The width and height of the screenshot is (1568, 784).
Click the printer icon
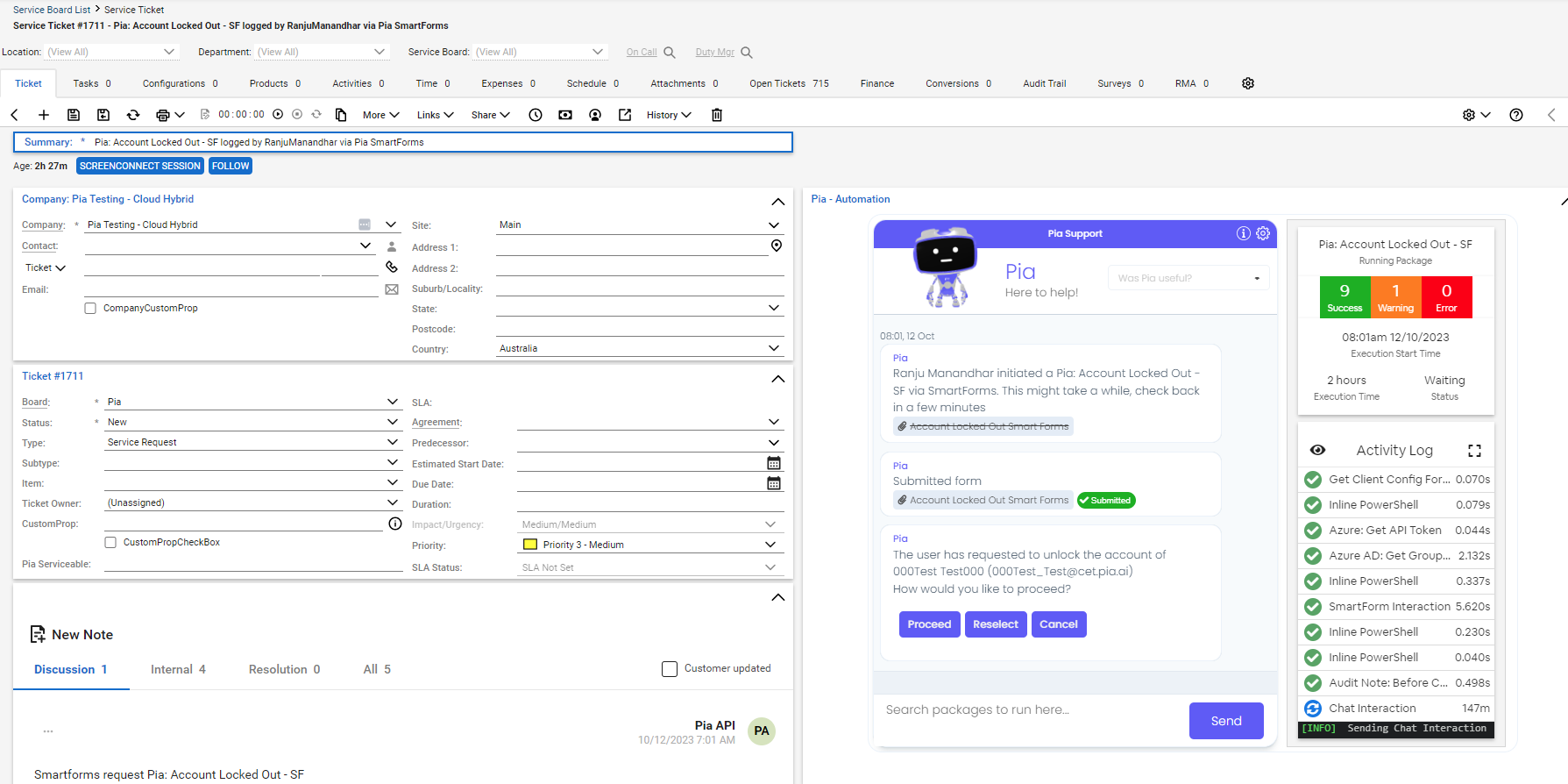(163, 115)
